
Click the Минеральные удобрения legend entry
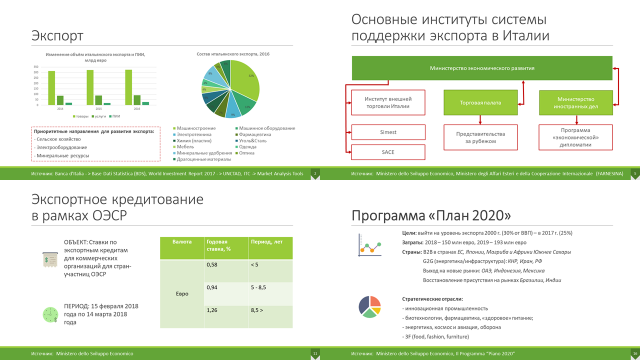coord(202,153)
